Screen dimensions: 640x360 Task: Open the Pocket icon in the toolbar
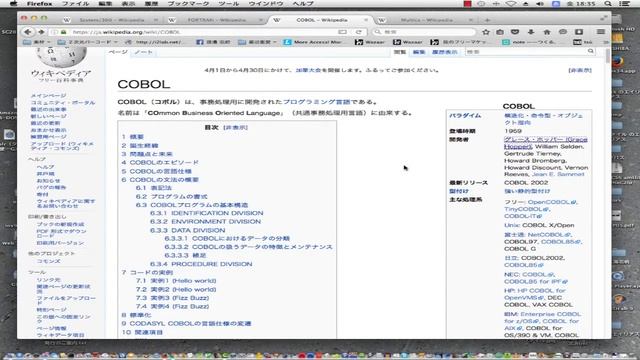515,32
